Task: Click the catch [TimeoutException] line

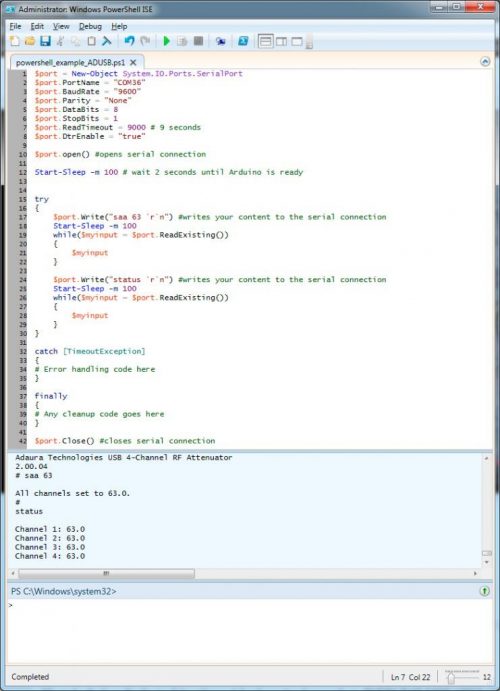Action: (x=90, y=351)
